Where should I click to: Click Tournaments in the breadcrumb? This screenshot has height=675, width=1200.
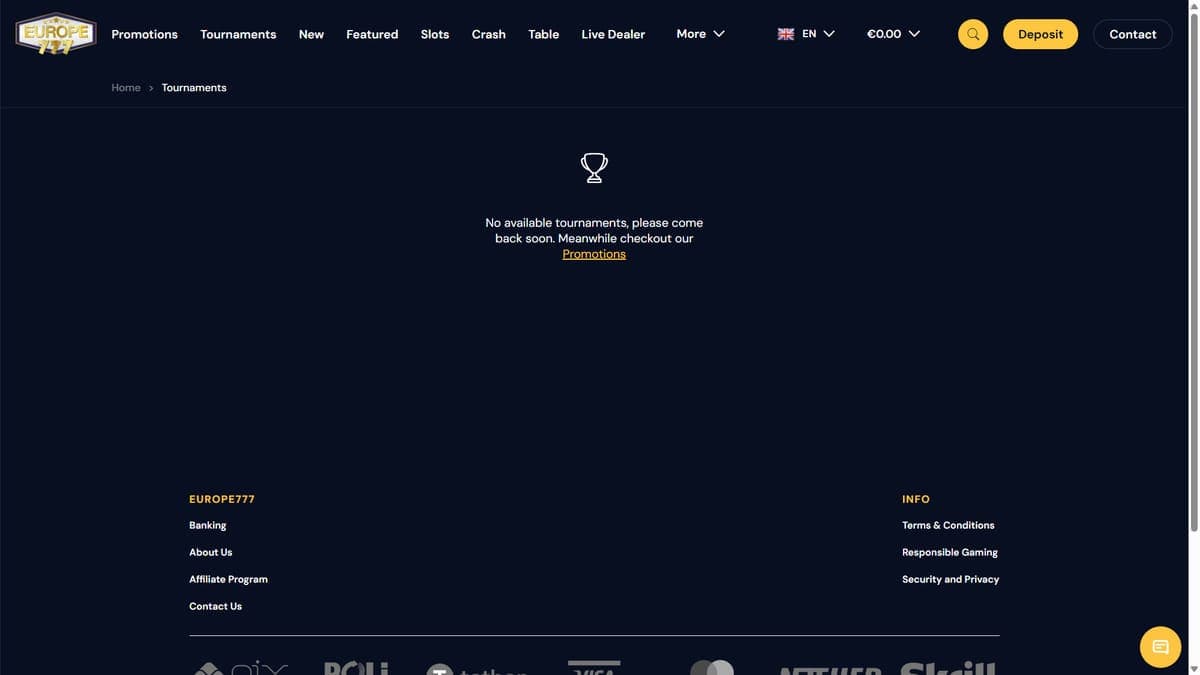point(194,88)
